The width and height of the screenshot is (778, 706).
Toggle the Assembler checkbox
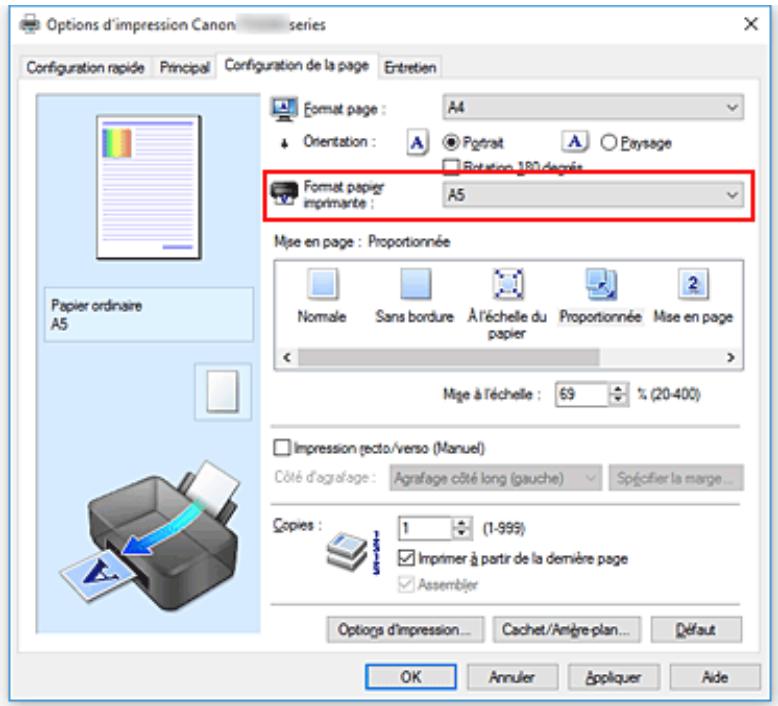tap(406, 584)
